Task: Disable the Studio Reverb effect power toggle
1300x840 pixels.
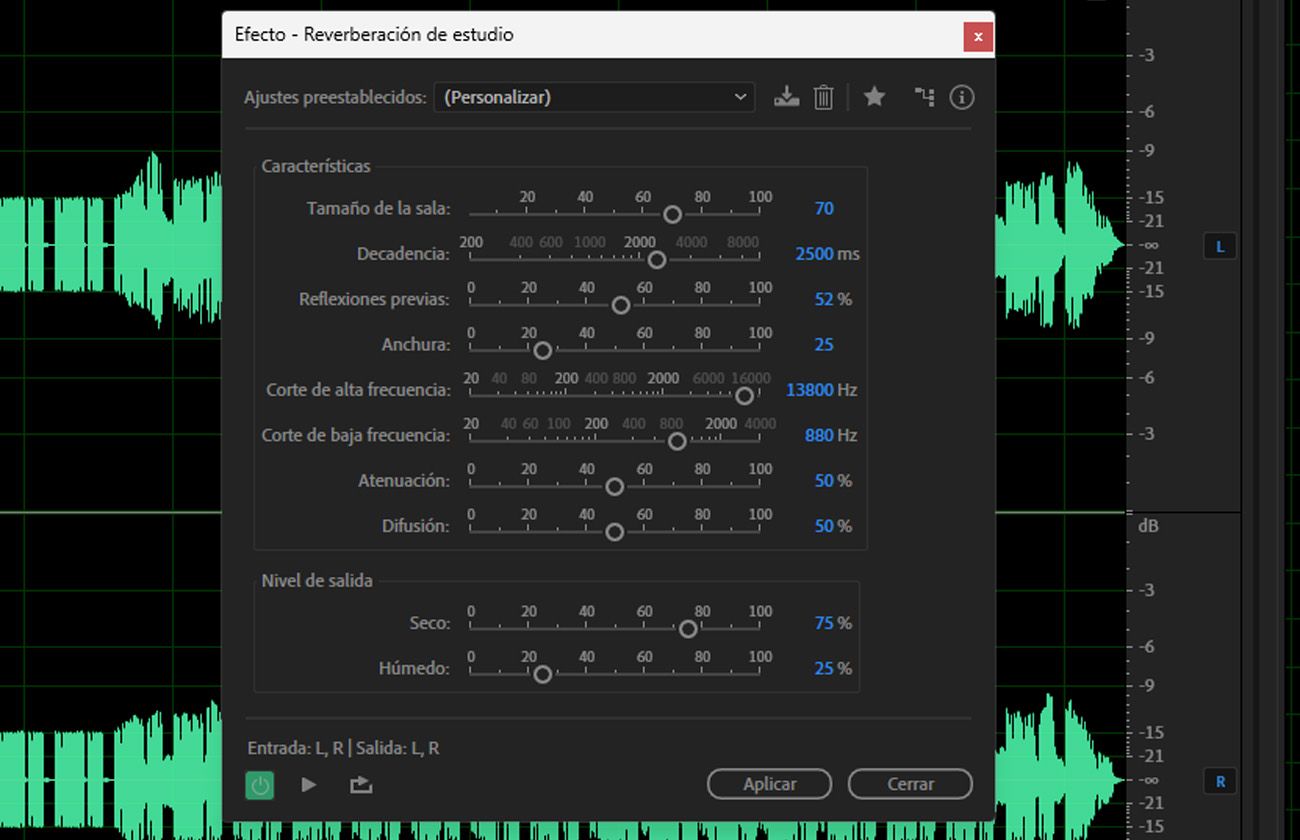Action: pyautogui.click(x=259, y=784)
